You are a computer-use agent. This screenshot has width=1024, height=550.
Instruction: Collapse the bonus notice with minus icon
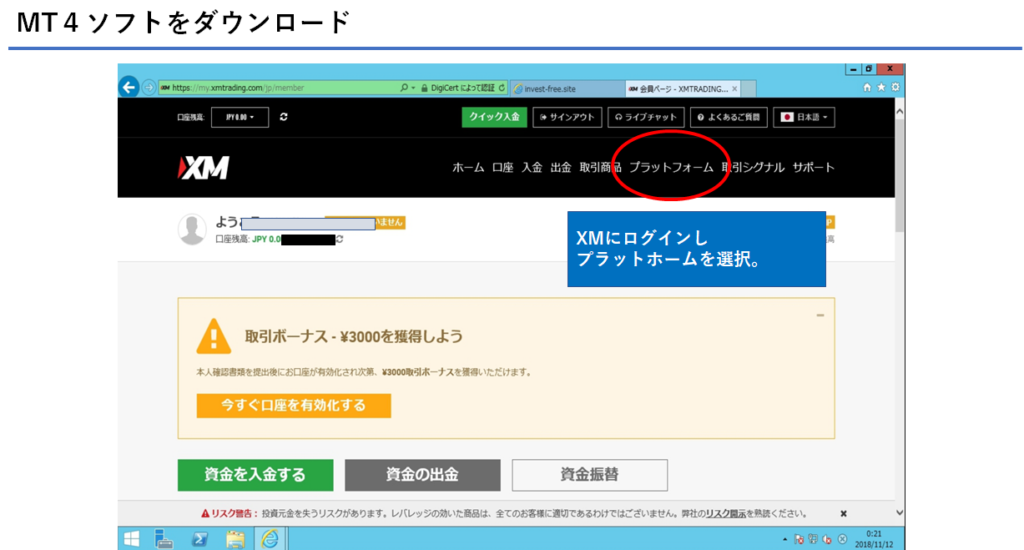(x=820, y=315)
